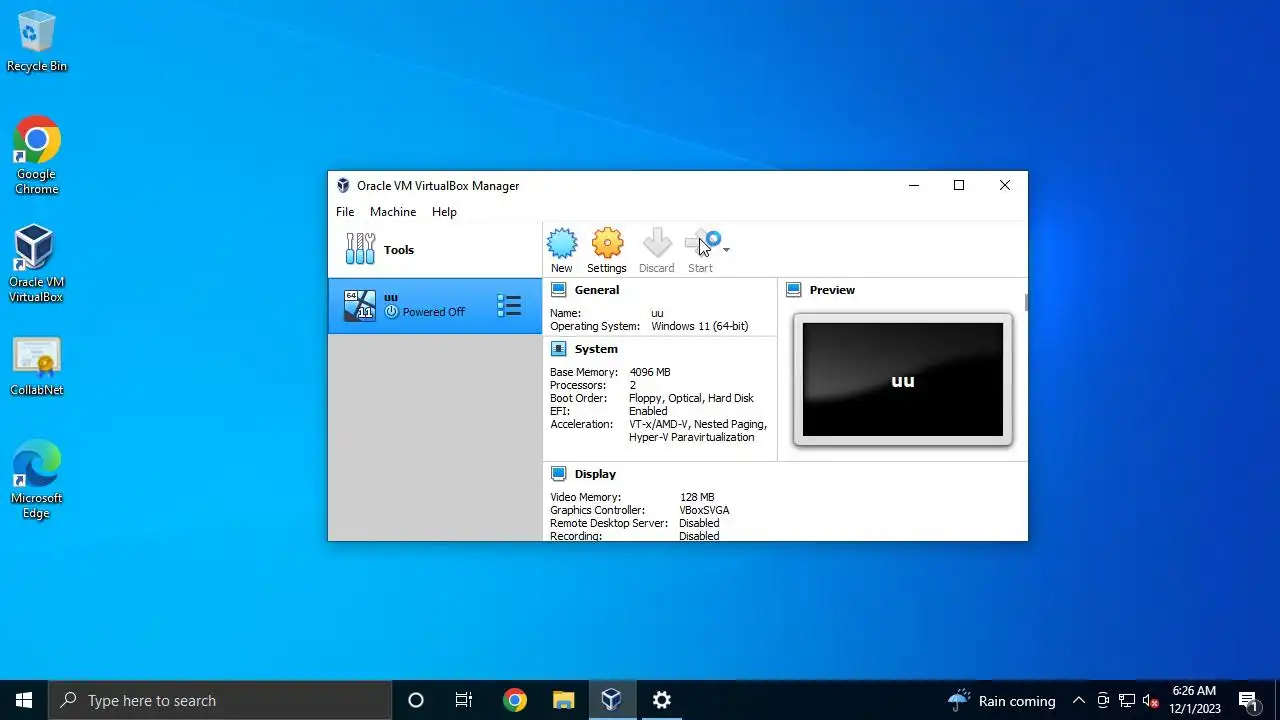Click the VirtualBox title bar app icon
This screenshot has width=1280, height=720.
343,186
